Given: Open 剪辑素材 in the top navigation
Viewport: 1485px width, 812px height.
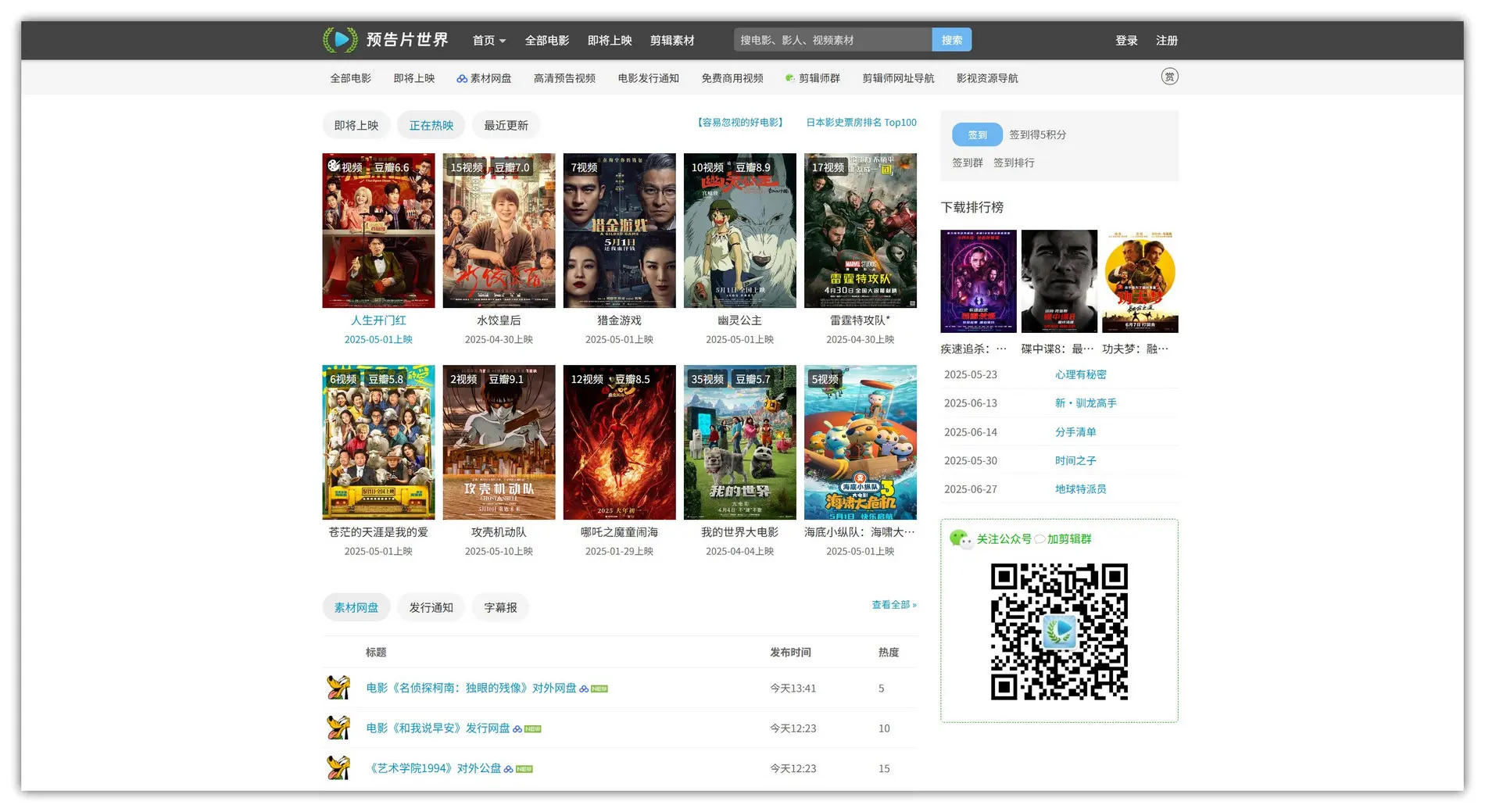Looking at the screenshot, I should [672, 41].
